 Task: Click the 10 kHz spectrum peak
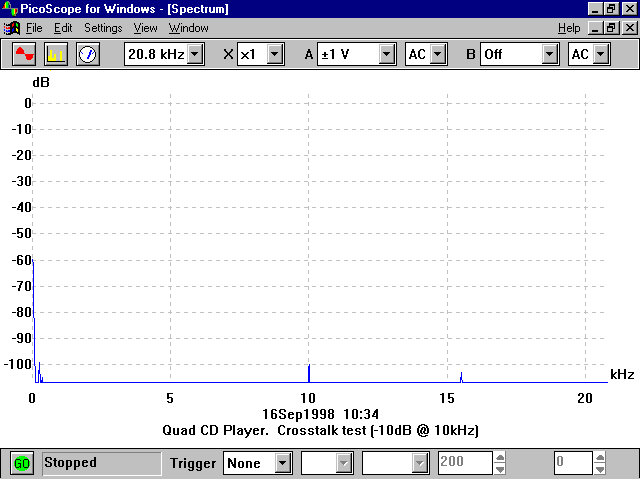point(309,373)
